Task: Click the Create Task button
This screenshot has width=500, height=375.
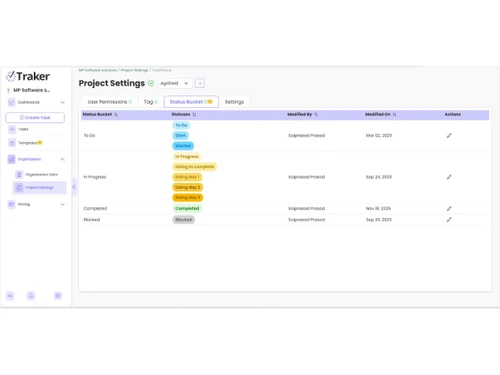Action: [35, 118]
